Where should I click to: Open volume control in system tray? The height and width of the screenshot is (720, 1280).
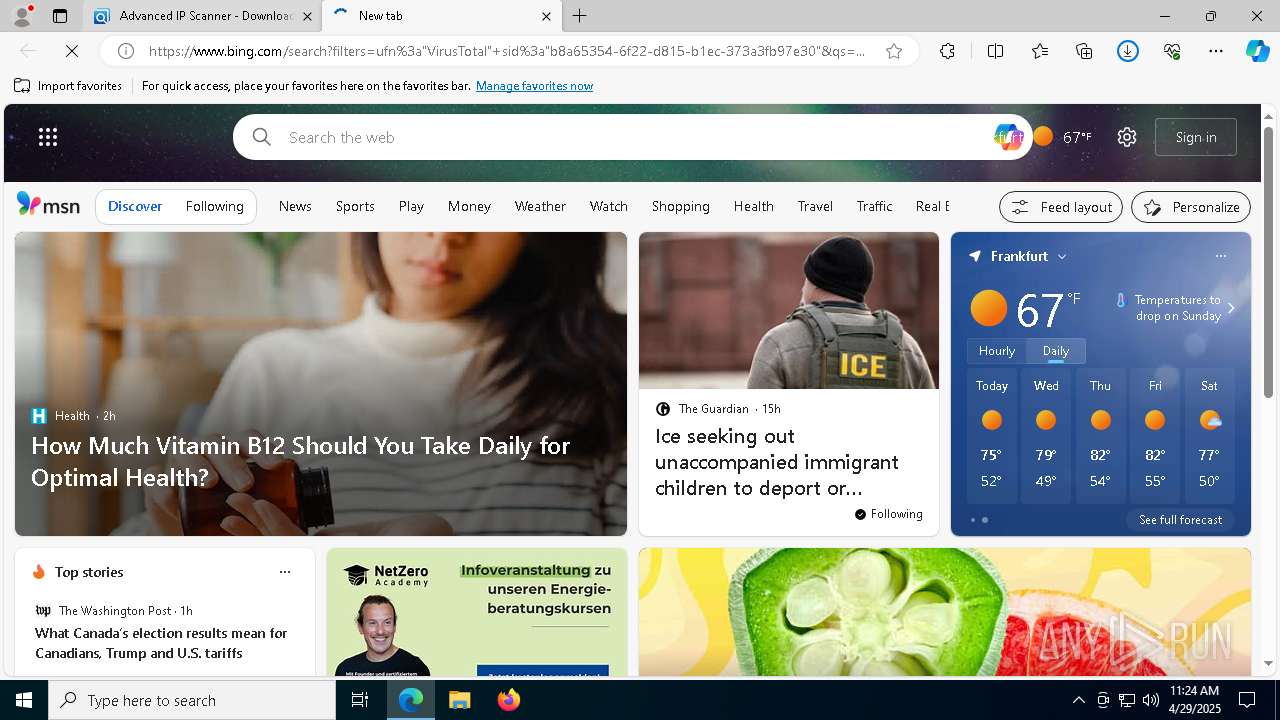[1151, 700]
